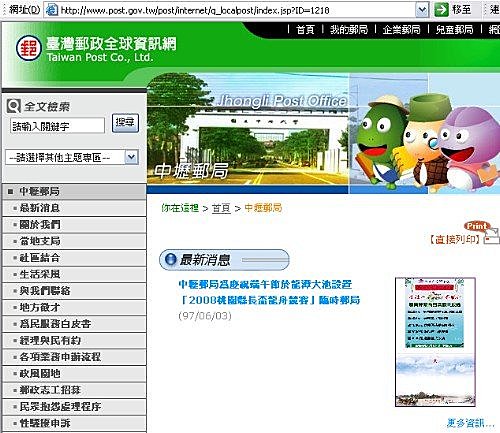The image size is (500, 433).
Task: Open 我的郵局 in top navigation
Action: [349, 30]
